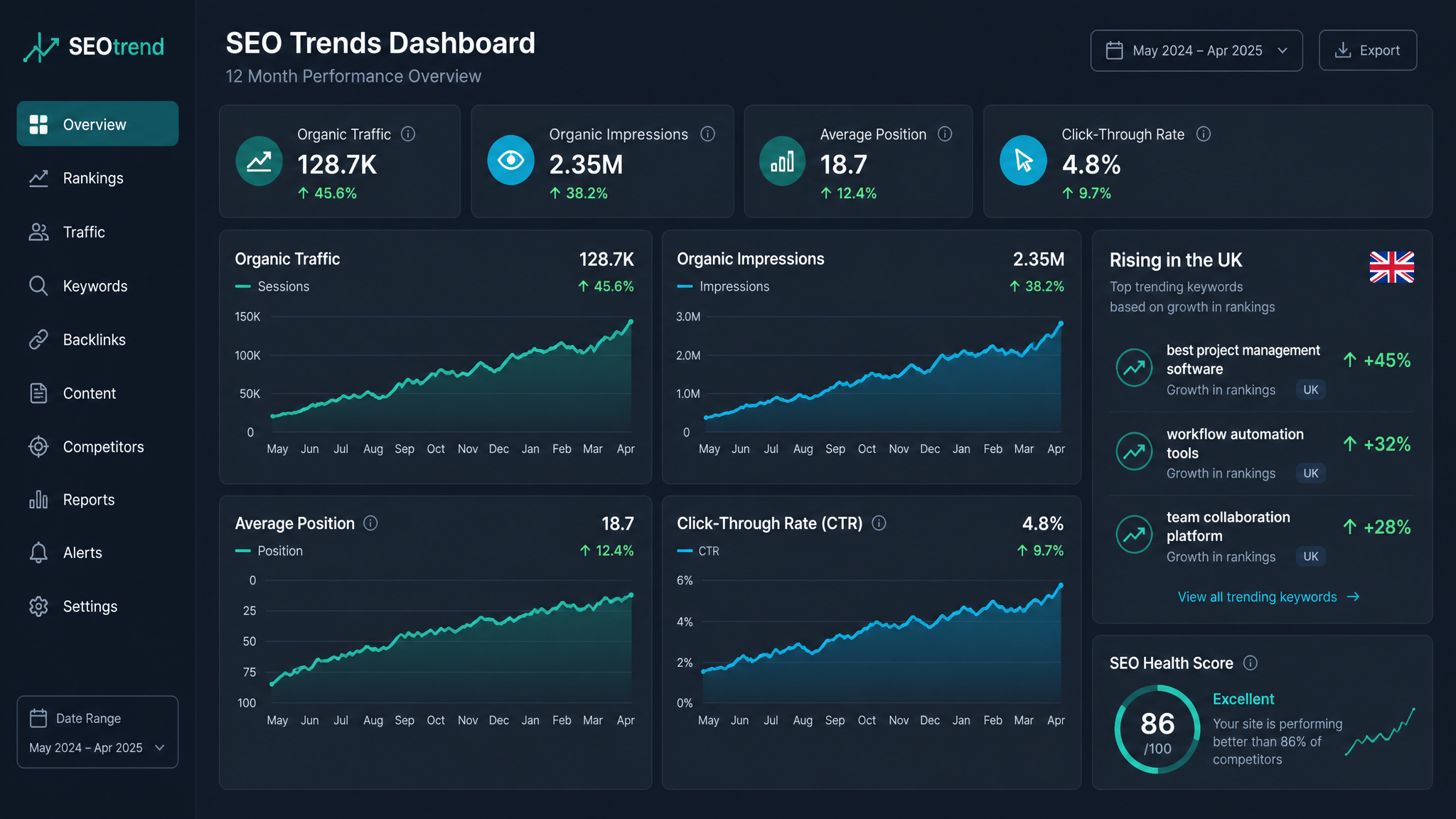Click the UK tag under workflow automation tools
Image resolution: width=1456 pixels, height=819 pixels.
click(1311, 473)
